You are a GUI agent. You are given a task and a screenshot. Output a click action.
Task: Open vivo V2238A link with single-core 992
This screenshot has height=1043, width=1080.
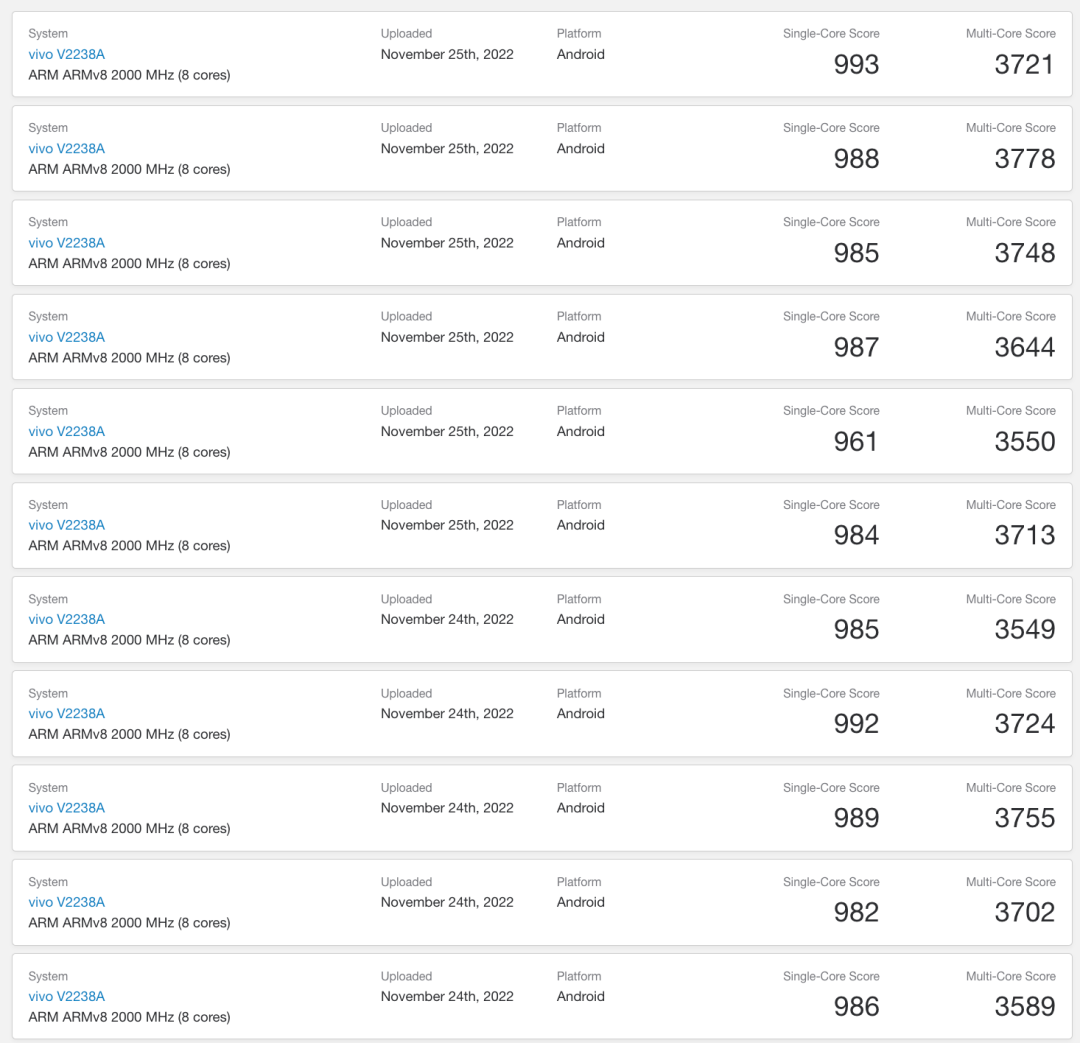tap(66, 713)
